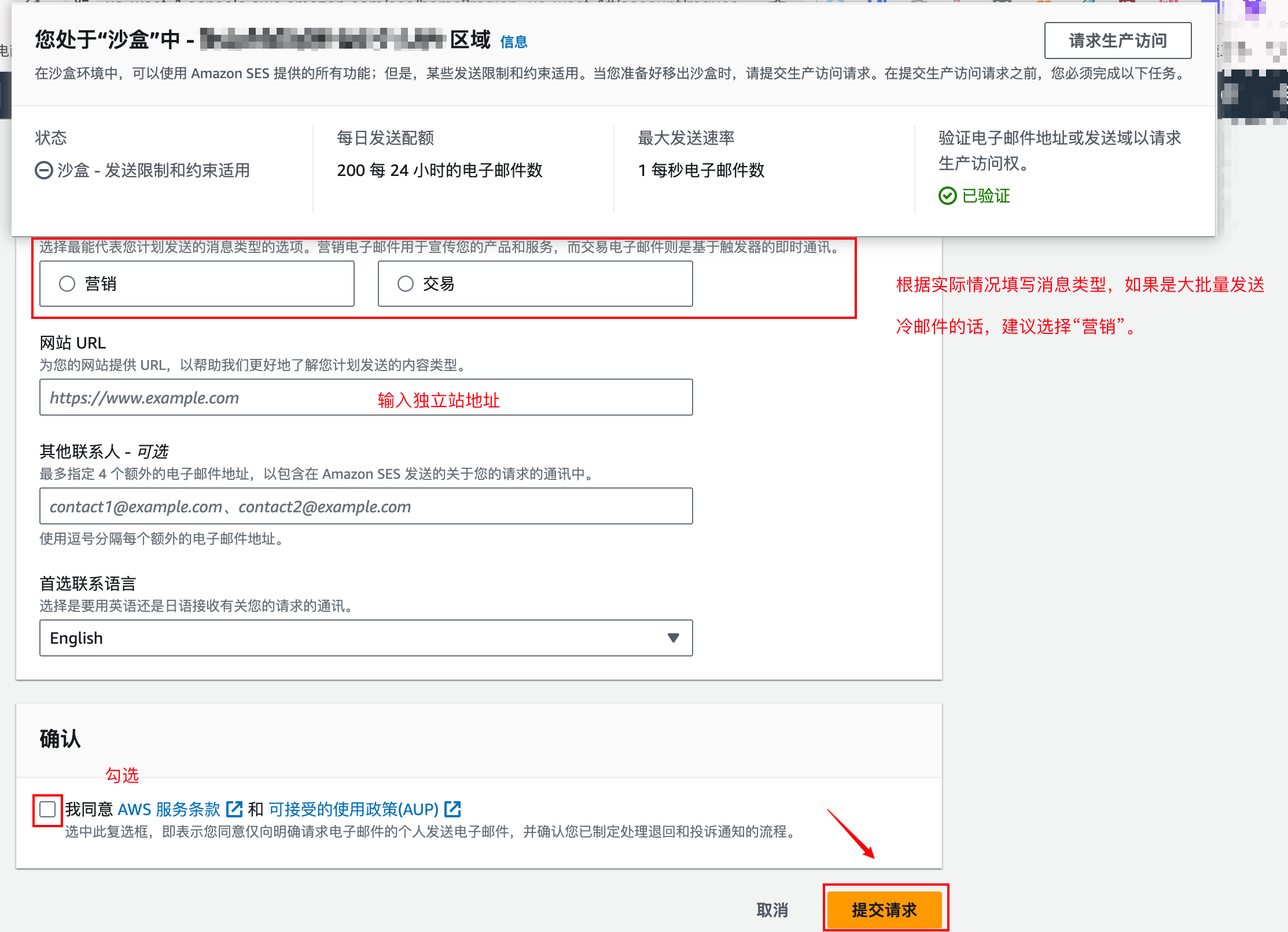Click the 最大发送速率 label

(x=686, y=138)
